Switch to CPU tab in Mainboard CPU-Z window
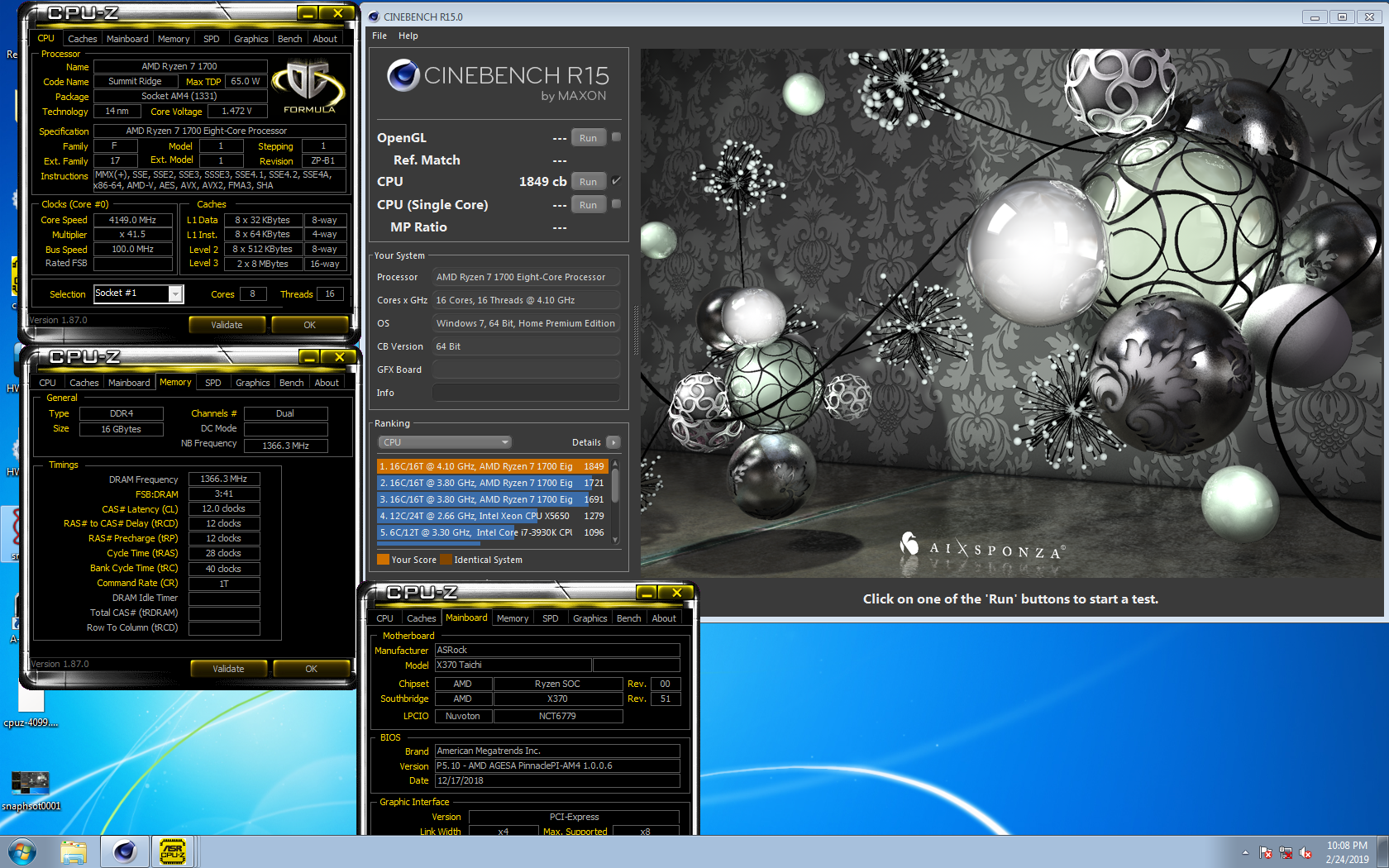The height and width of the screenshot is (868, 1389). pyautogui.click(x=384, y=618)
